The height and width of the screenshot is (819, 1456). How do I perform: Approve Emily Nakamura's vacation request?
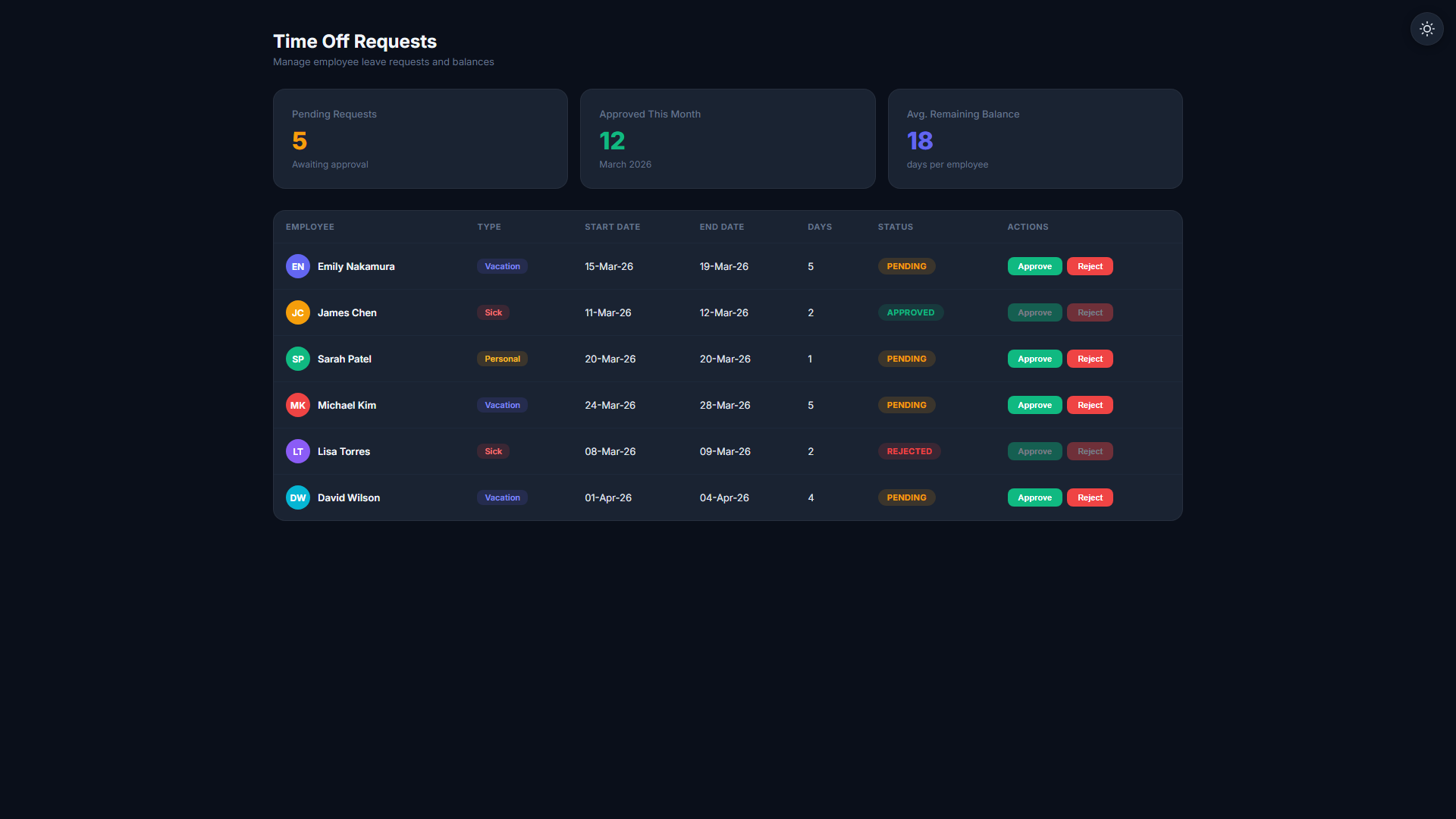[1034, 266]
